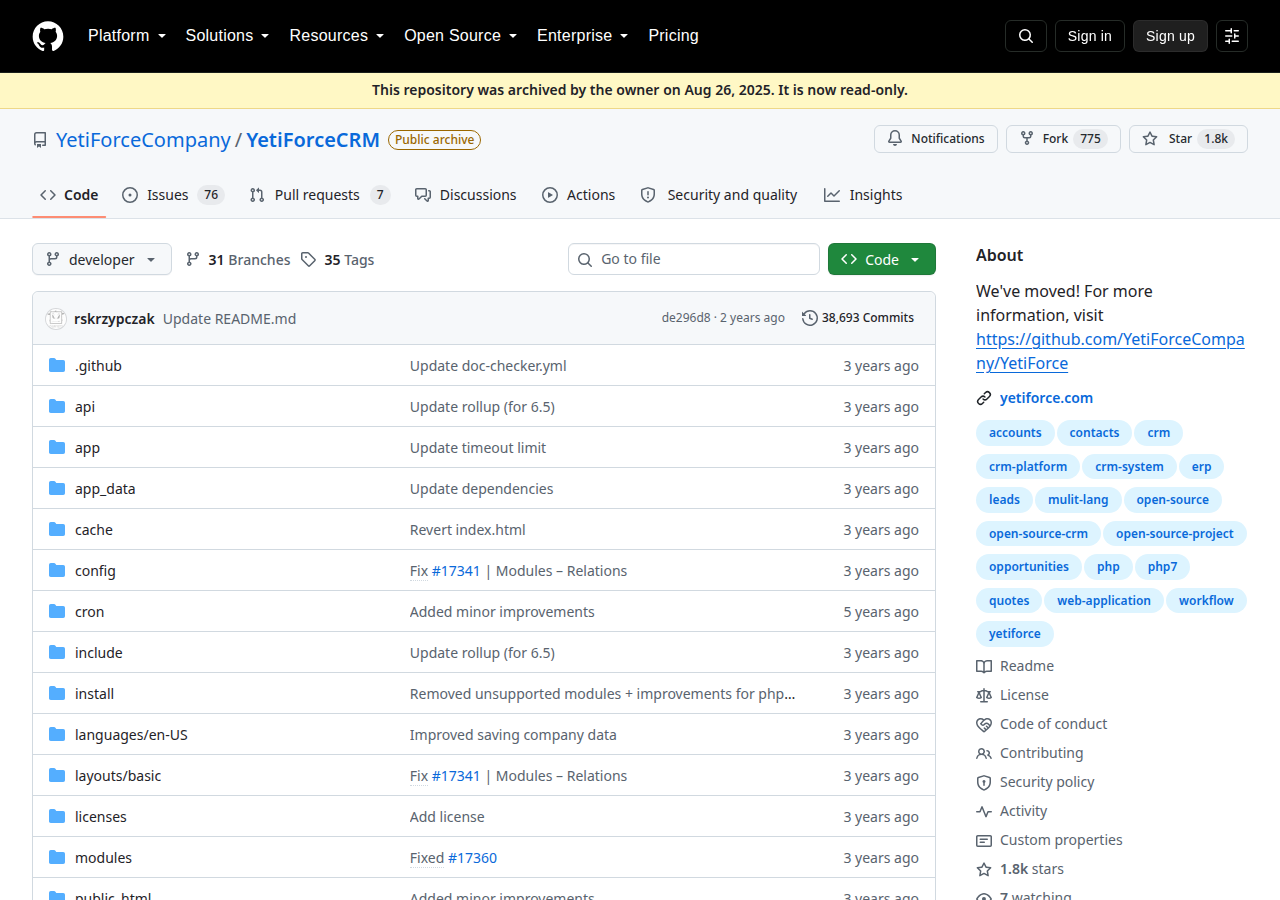Expand the Solutions menu
Screen dimensions: 1280x900
227,36
